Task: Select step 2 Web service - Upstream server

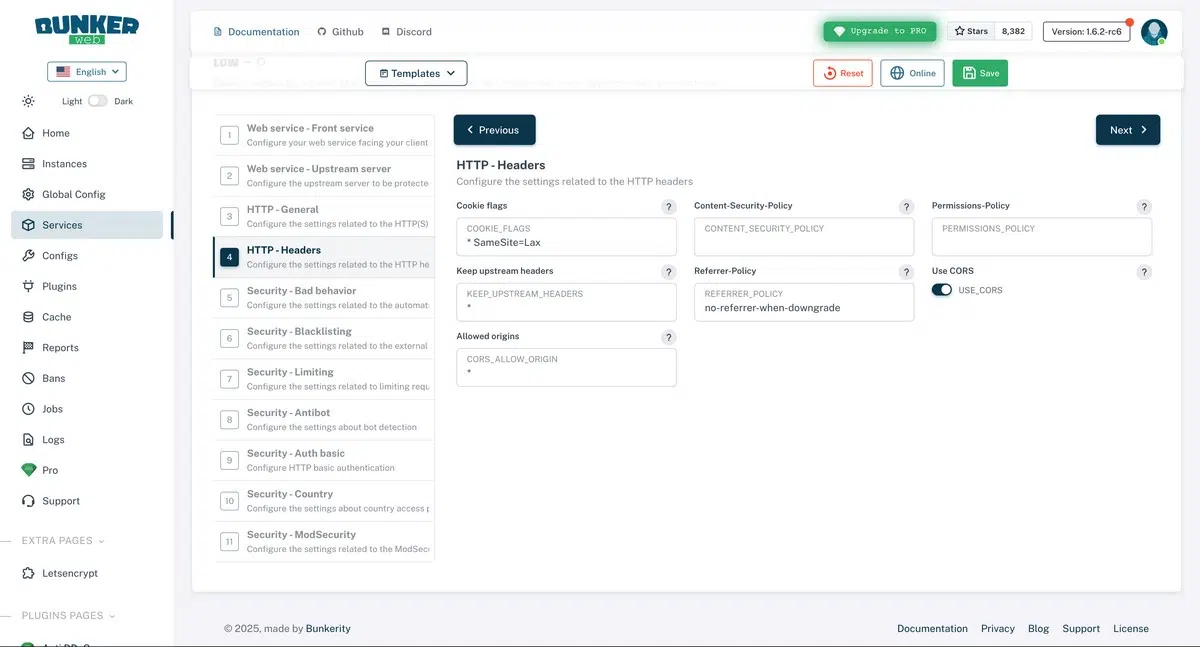Action: point(324,176)
